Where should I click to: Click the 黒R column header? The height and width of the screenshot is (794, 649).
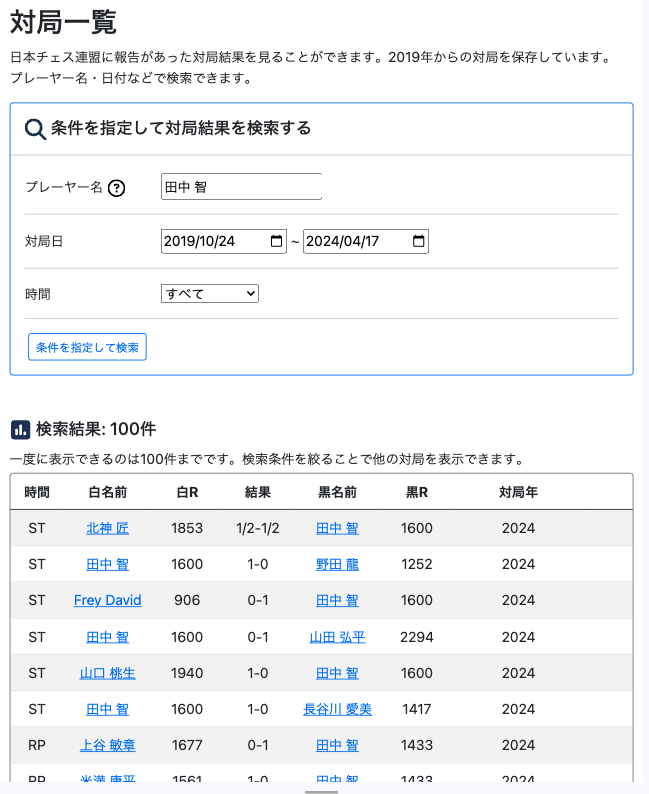(x=417, y=492)
